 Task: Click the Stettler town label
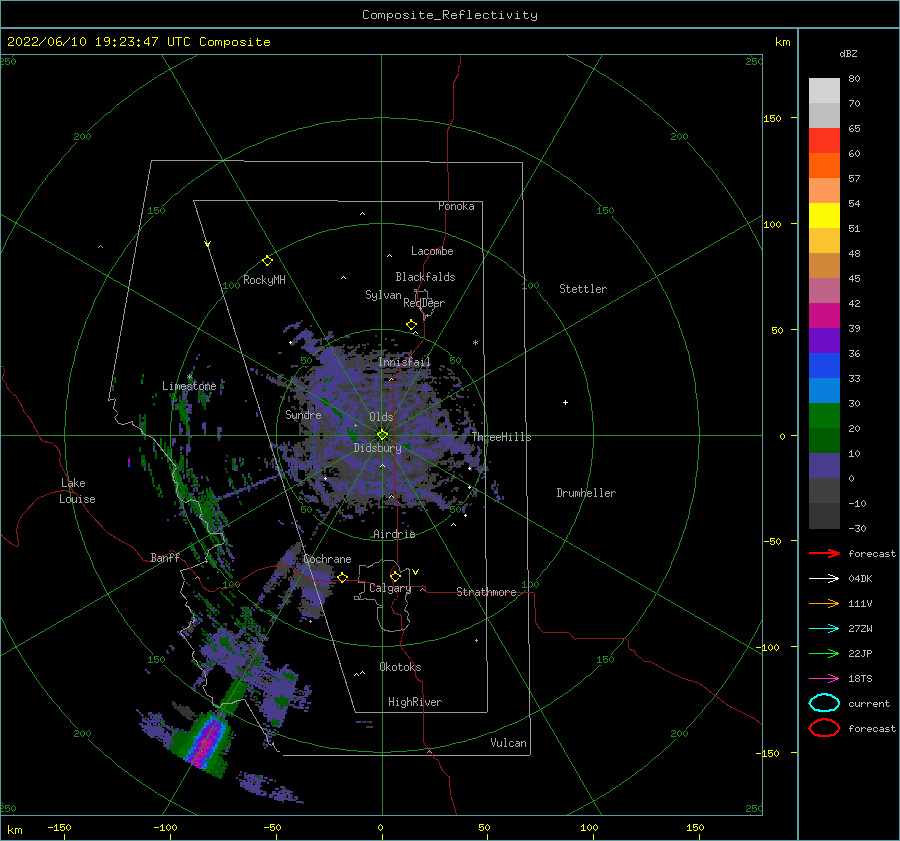[x=583, y=289]
